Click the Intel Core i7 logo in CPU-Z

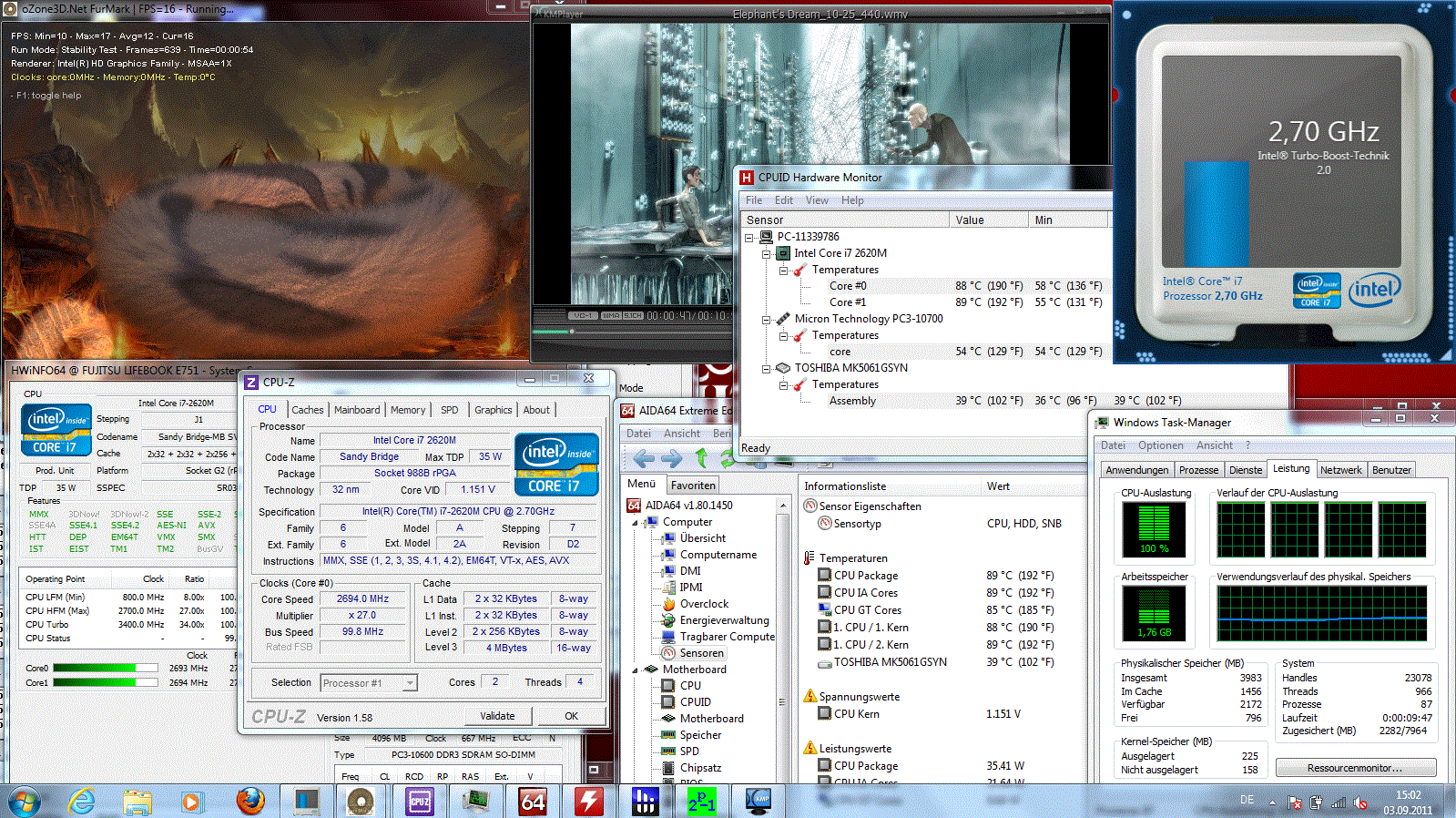(556, 465)
